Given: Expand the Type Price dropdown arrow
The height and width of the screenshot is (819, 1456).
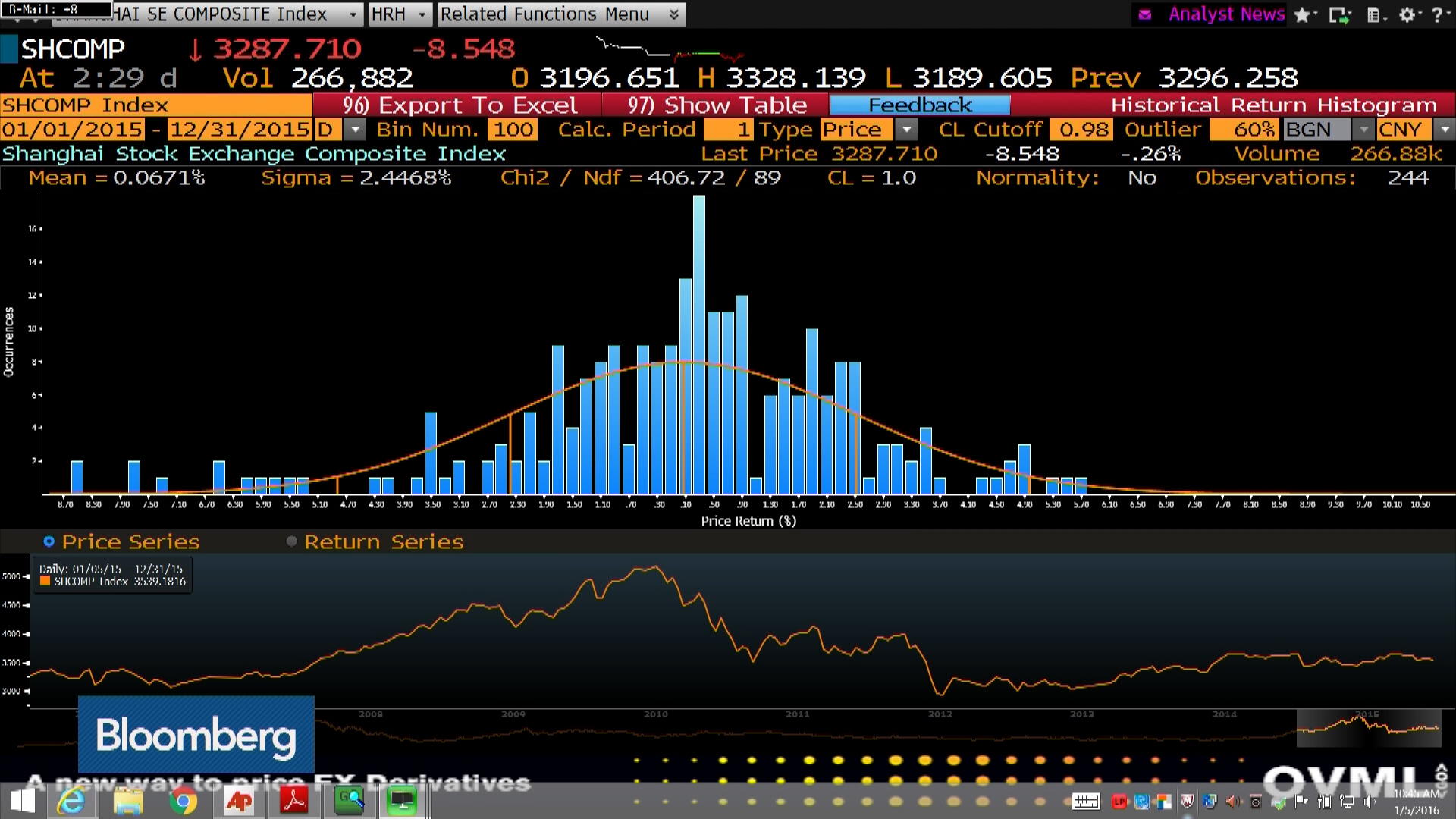Looking at the screenshot, I should [x=906, y=130].
